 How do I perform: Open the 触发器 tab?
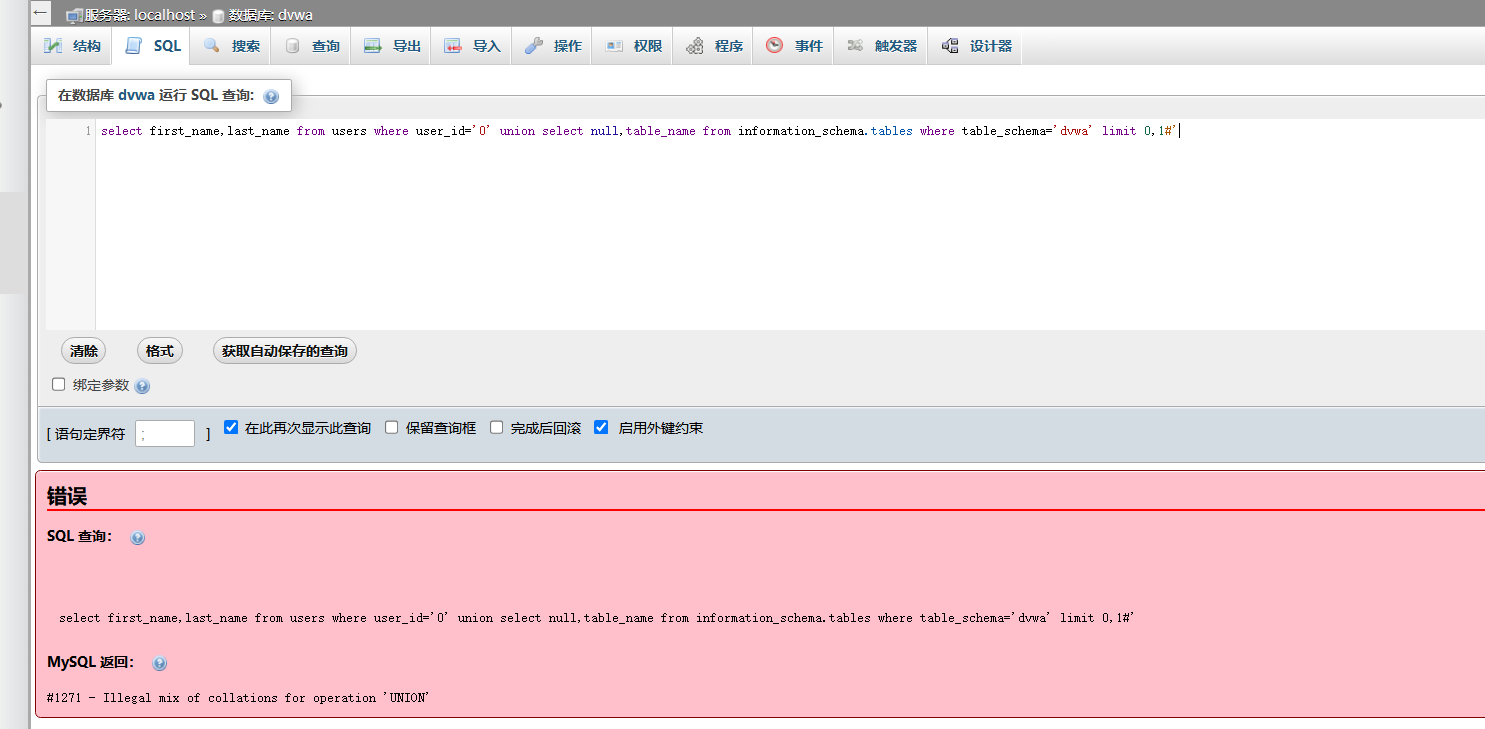[881, 46]
